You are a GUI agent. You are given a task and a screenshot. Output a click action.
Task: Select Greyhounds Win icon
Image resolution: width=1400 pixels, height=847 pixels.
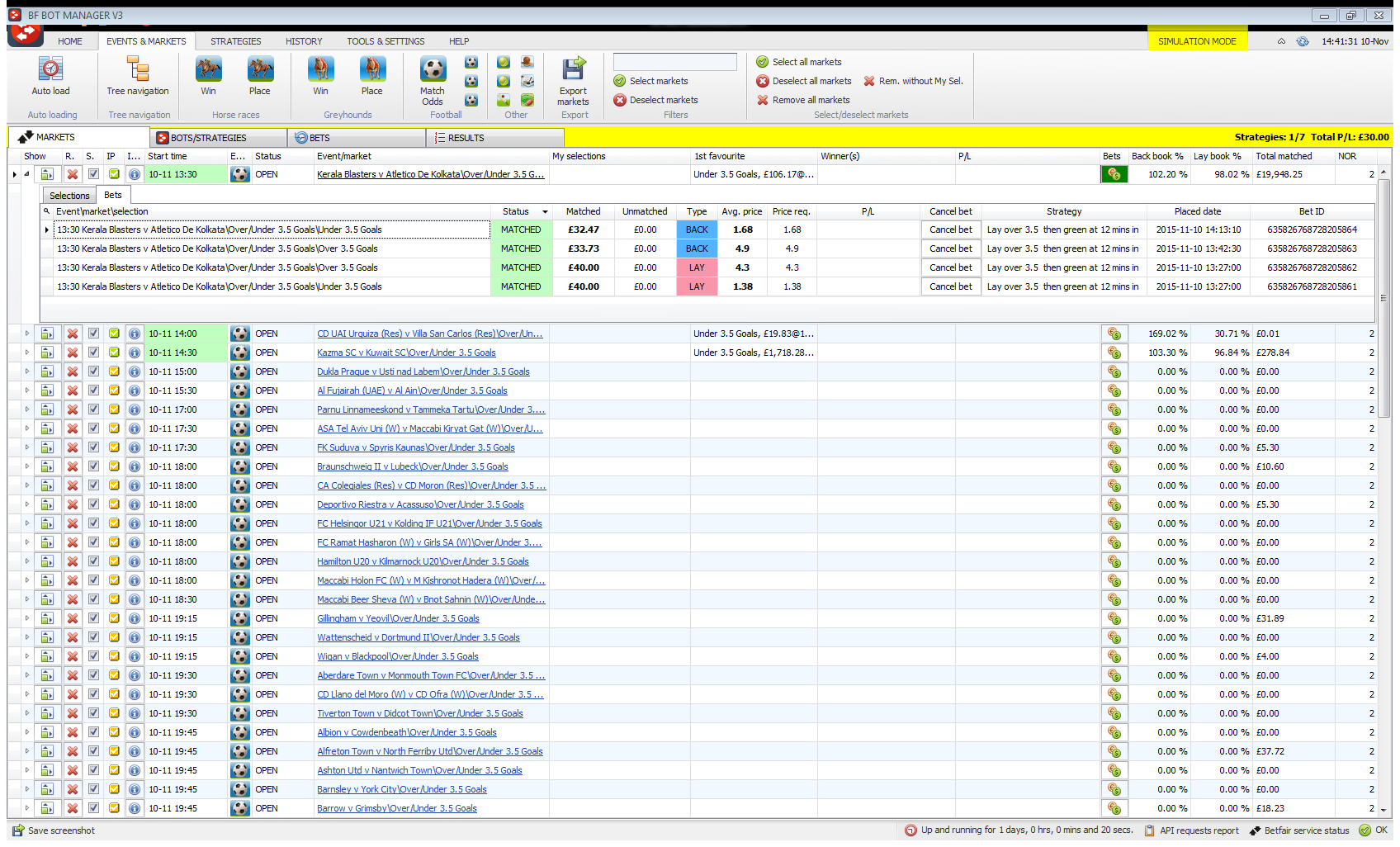pyautogui.click(x=320, y=69)
